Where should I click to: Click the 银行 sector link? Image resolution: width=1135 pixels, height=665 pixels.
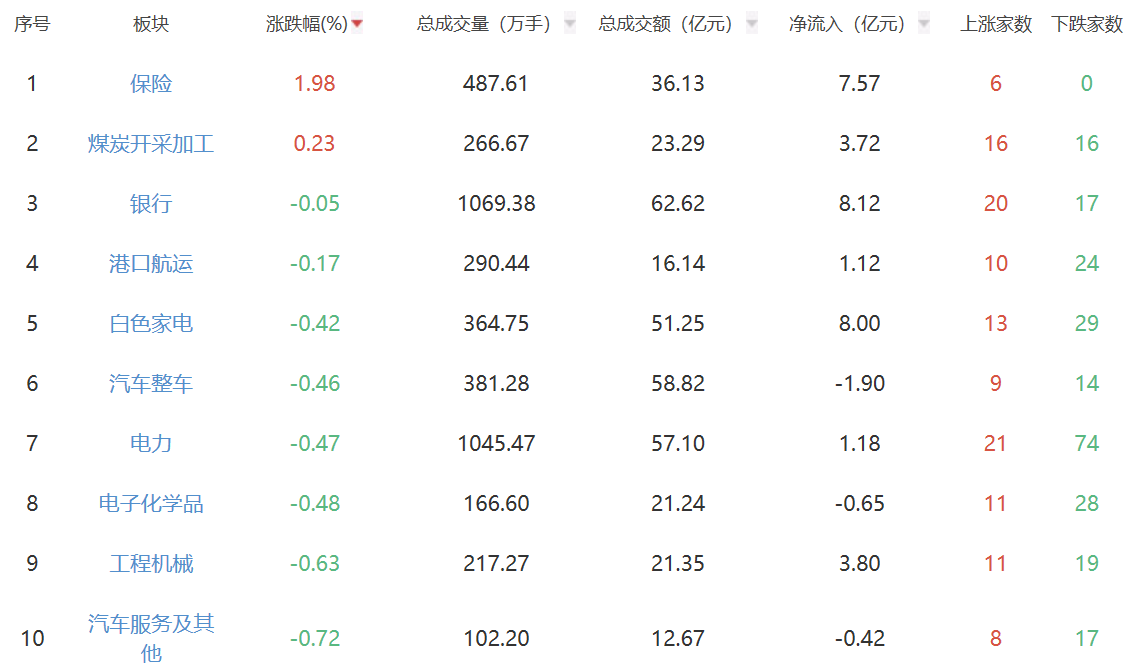[151, 204]
